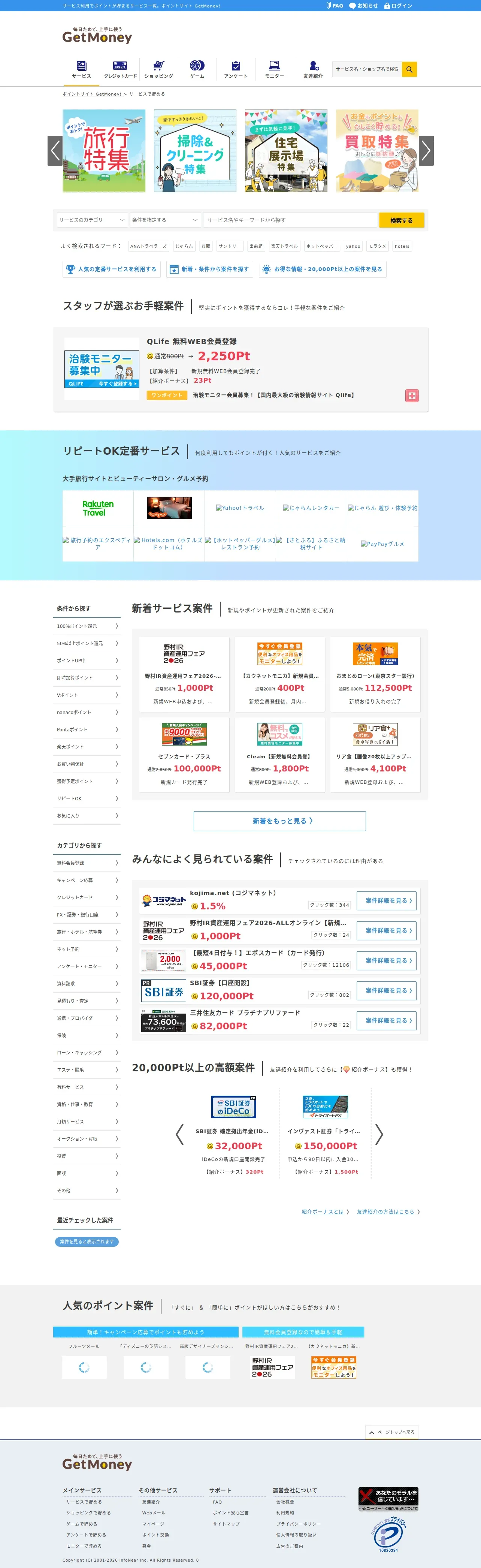Open the お知らせ speech bubble icon
This screenshot has height=1568, width=481.
point(352,6)
